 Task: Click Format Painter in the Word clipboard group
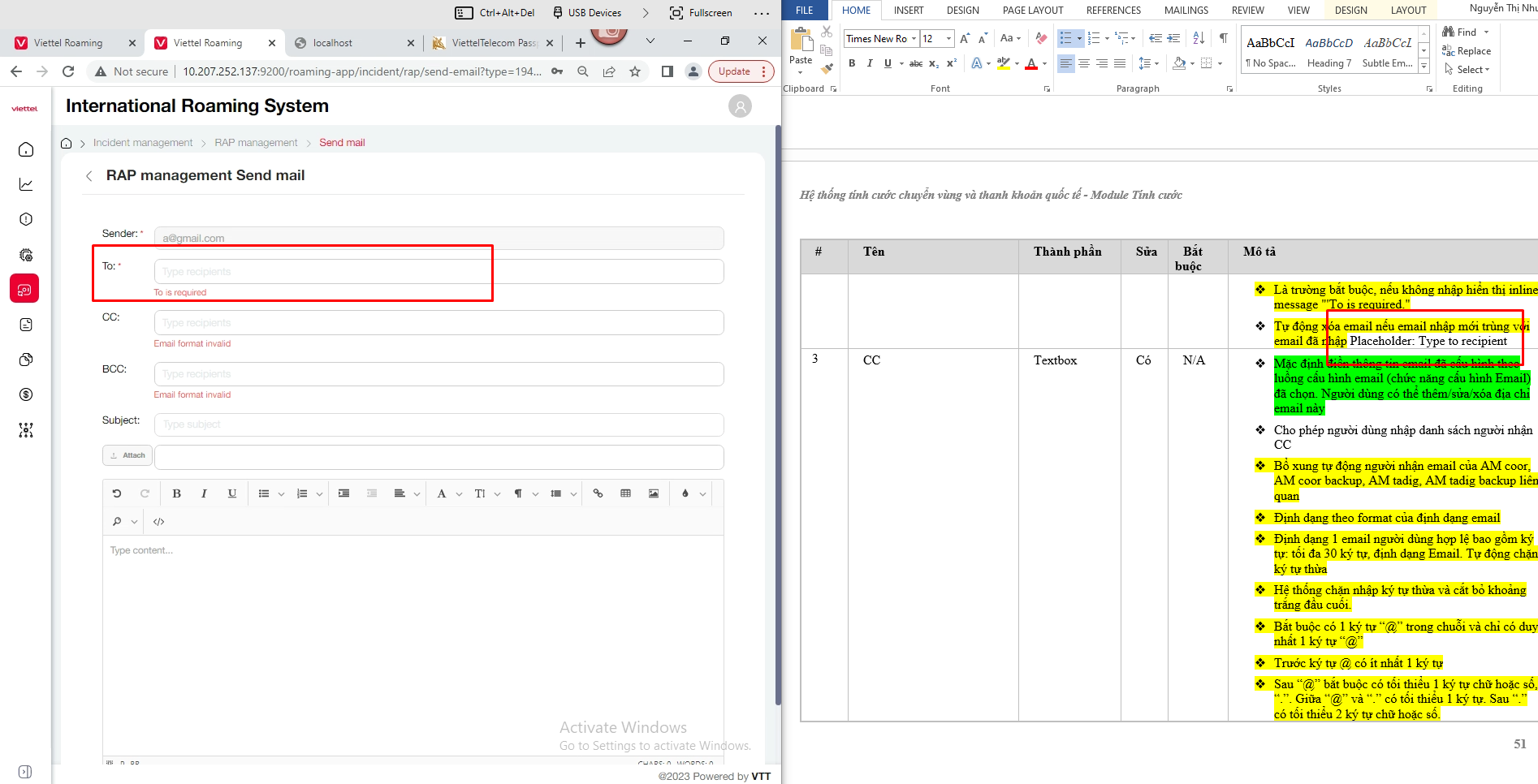827,69
